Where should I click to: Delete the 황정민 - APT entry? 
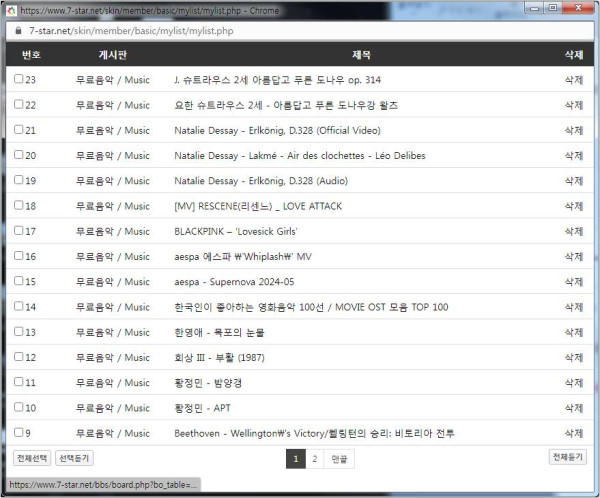click(573, 408)
